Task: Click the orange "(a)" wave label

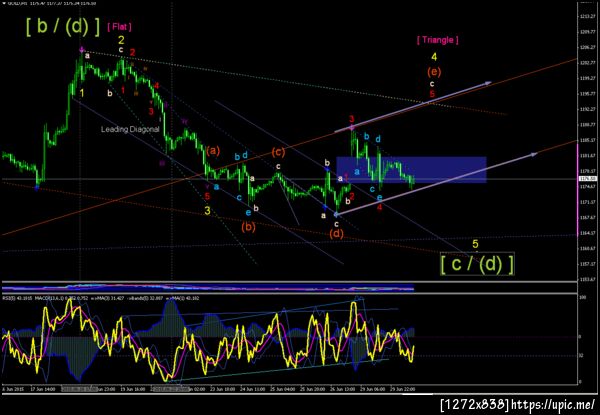Action: click(213, 150)
